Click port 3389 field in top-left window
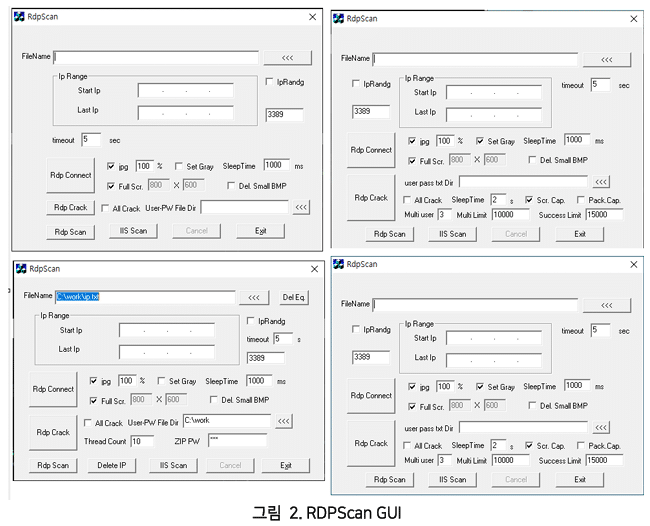The image size is (650, 526). point(284,115)
